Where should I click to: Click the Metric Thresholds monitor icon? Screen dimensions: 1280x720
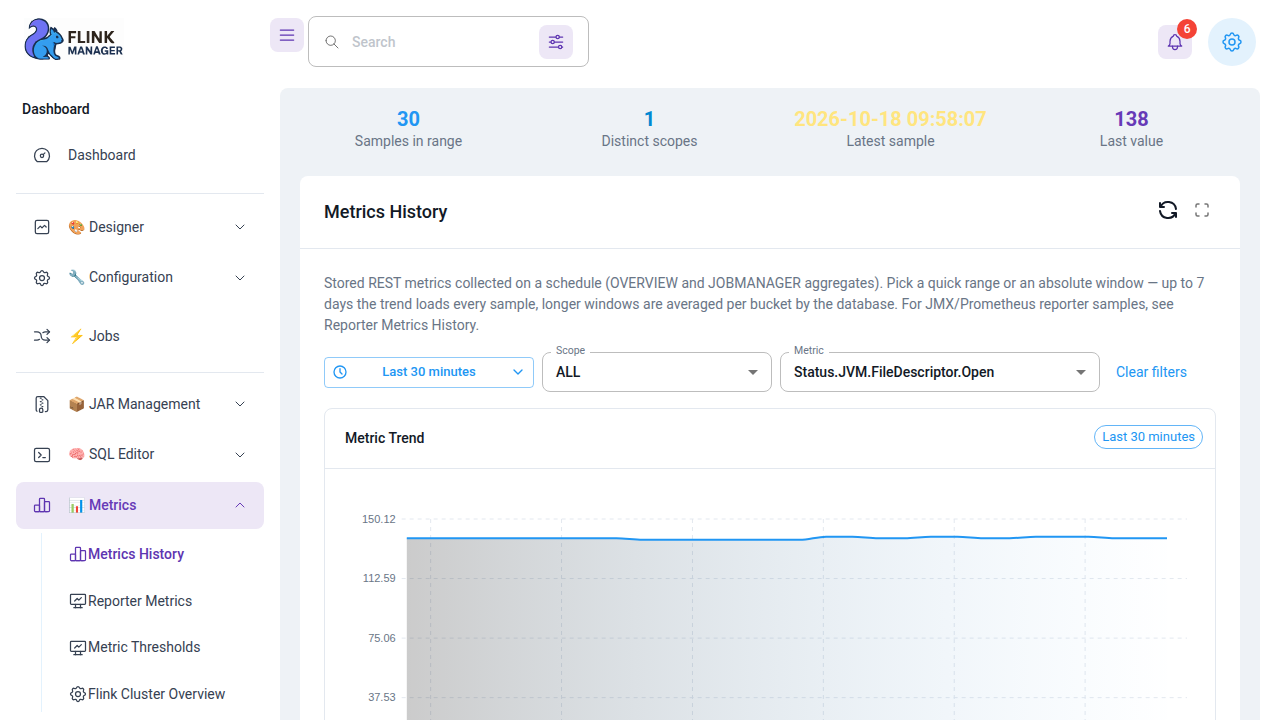click(x=78, y=647)
